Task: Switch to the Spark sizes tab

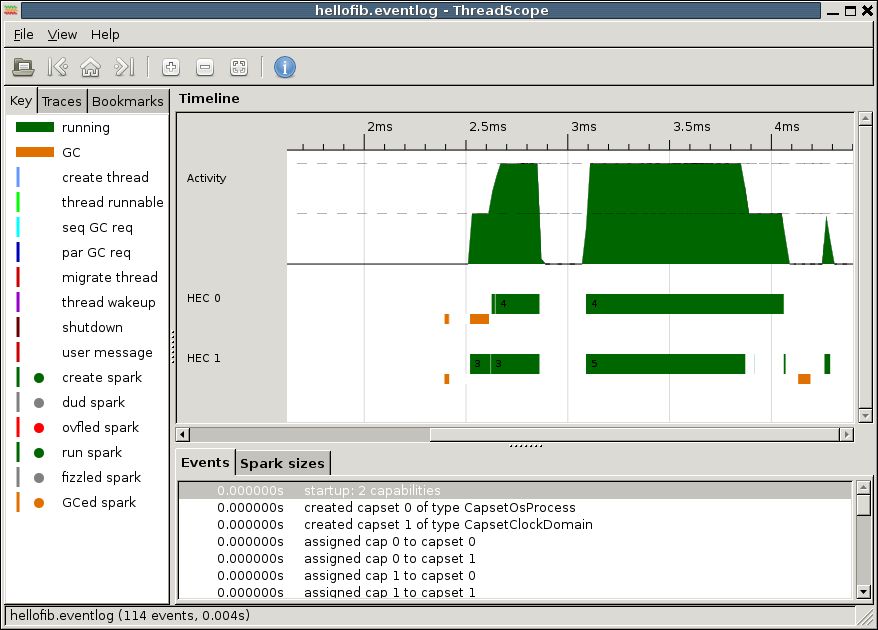Action: click(282, 464)
